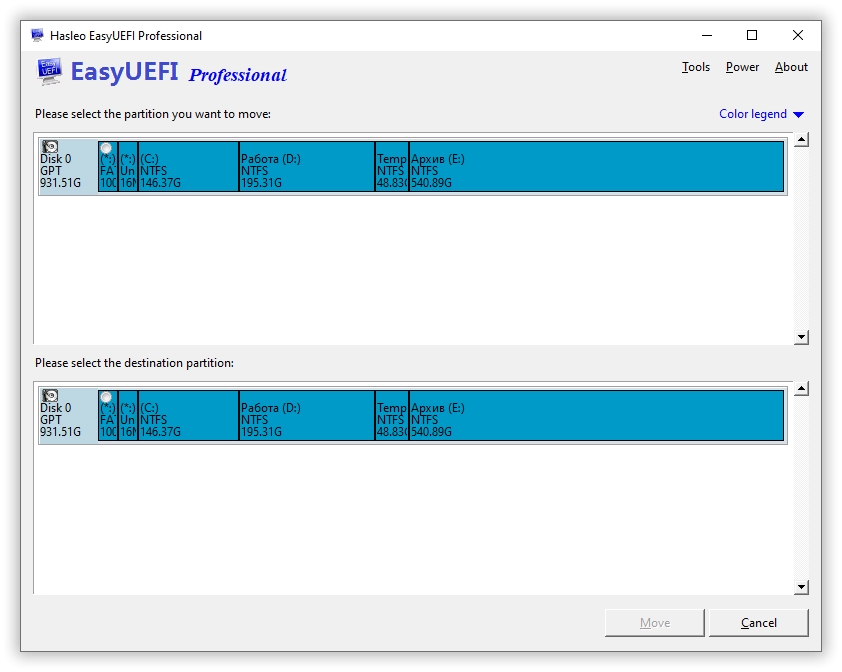Click the Move button
The image size is (842, 672).
pos(655,623)
